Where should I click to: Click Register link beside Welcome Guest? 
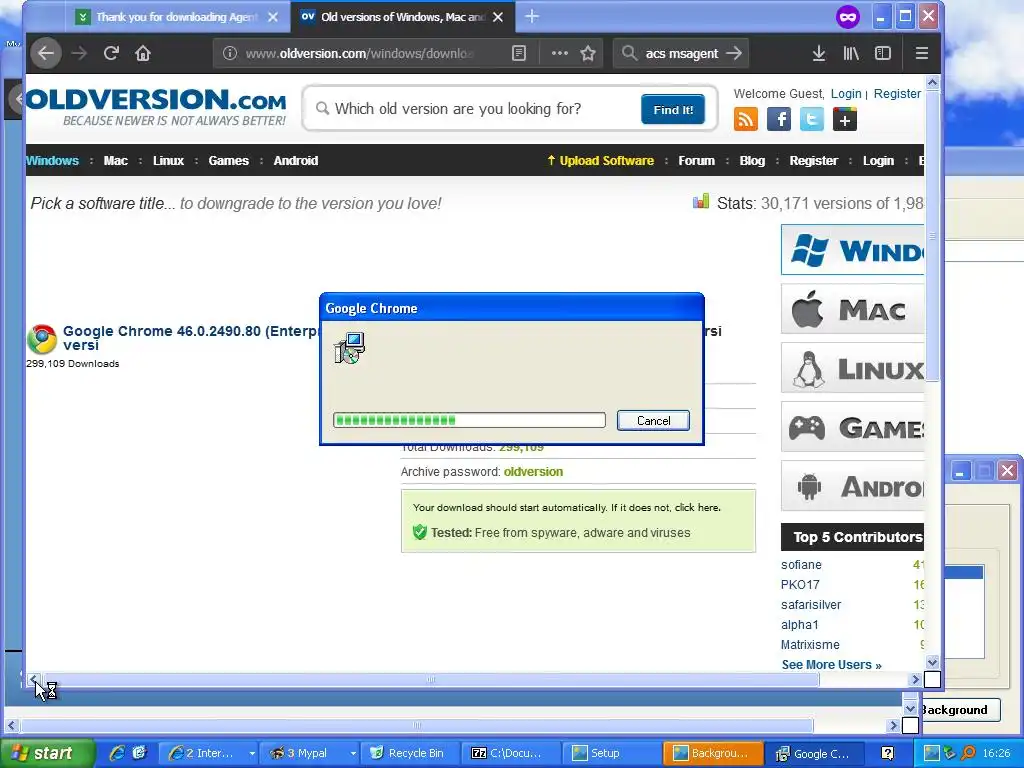897,93
